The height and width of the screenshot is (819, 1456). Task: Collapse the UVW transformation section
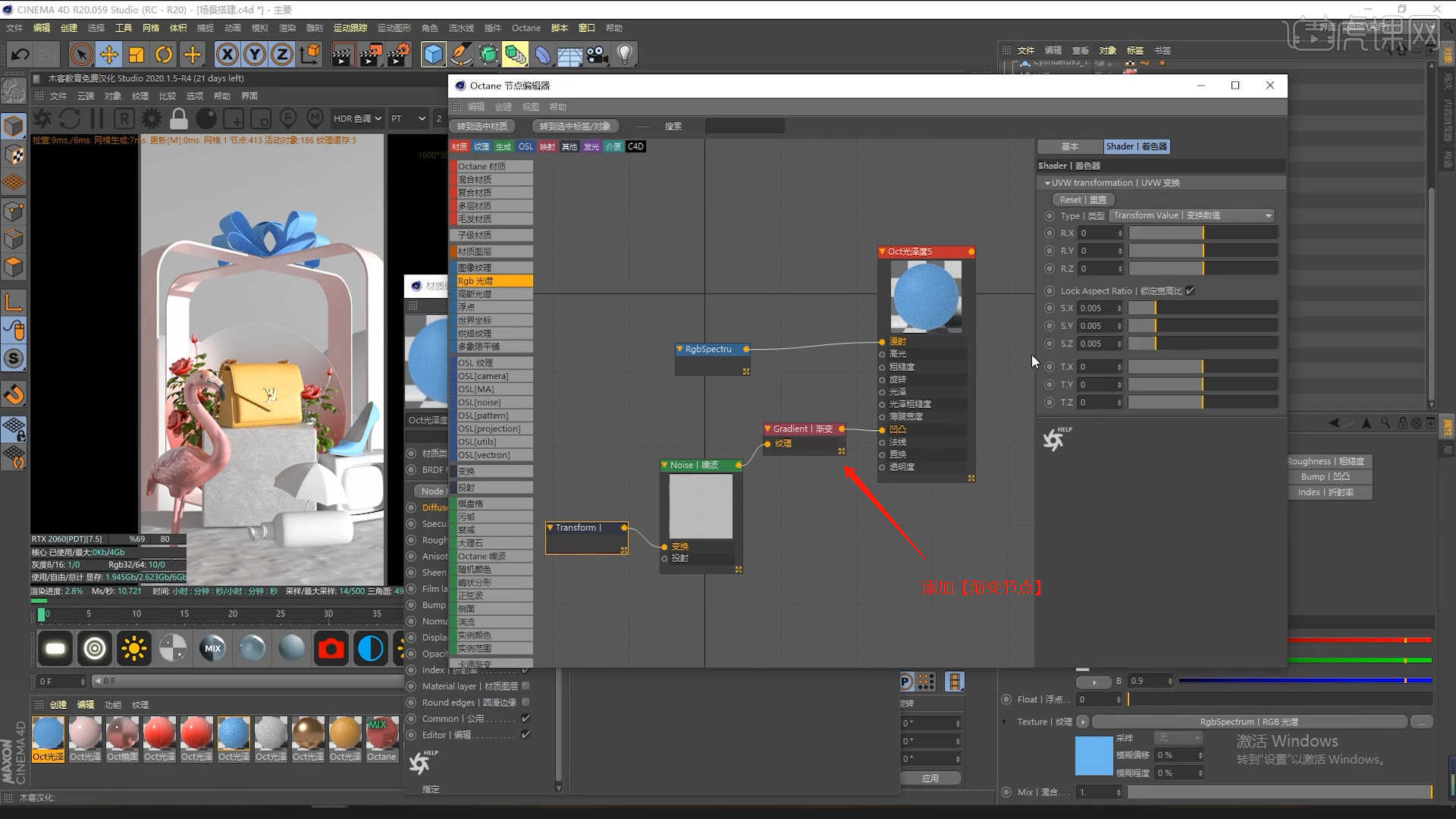click(x=1047, y=183)
